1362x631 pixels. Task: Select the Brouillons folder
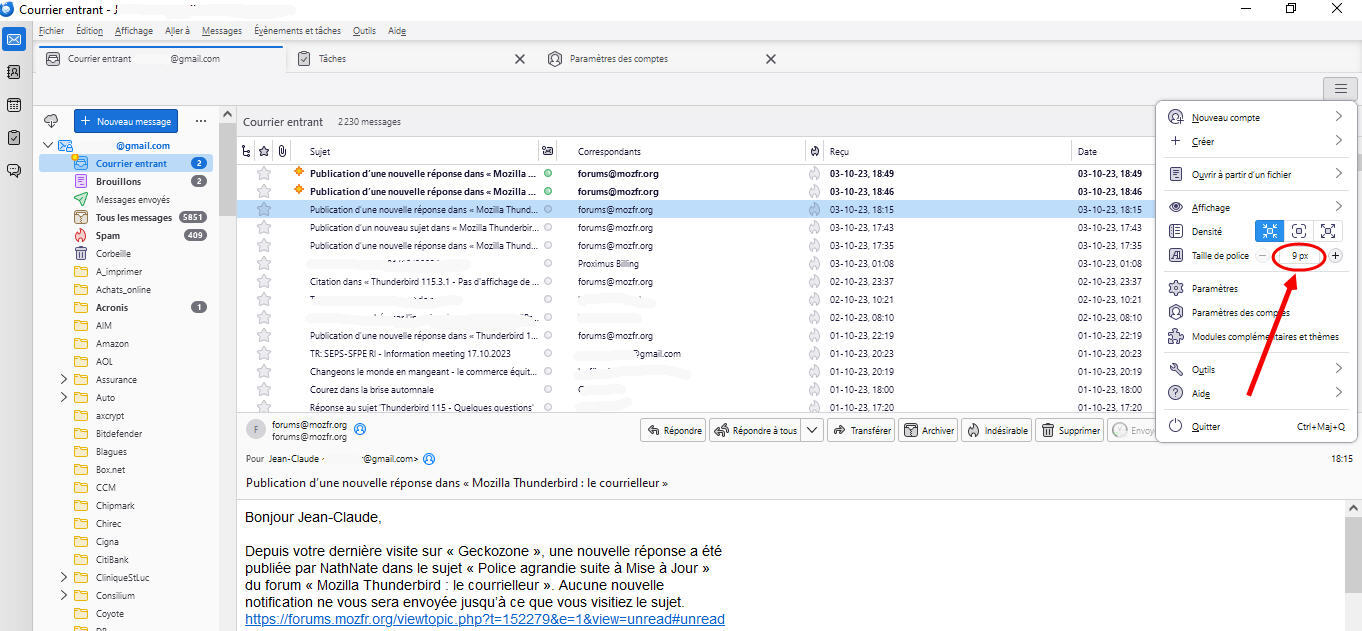coord(125,182)
